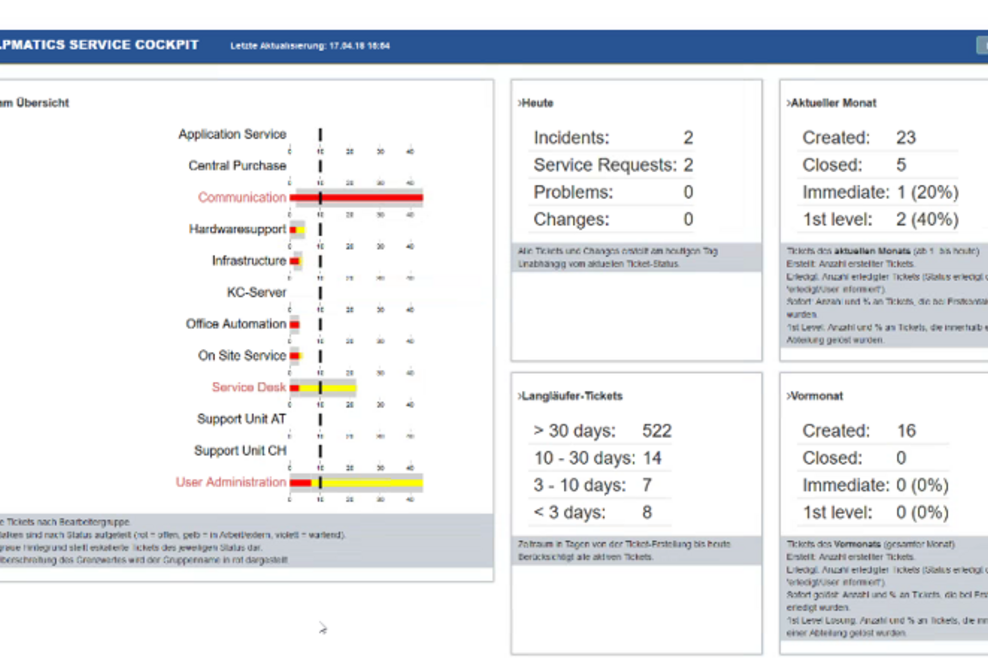The image size is (988, 666).
Task: Select the Team Übersicht heading
Action: tap(34, 102)
